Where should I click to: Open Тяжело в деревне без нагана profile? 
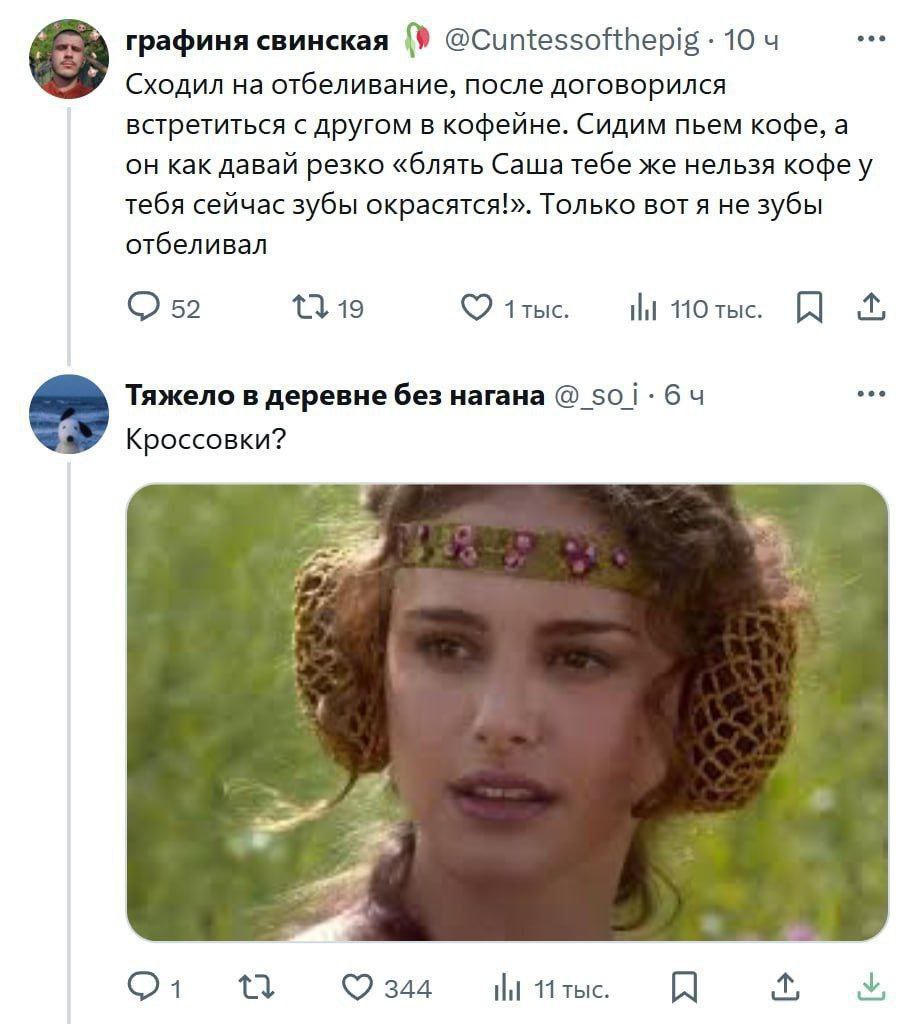[334, 395]
